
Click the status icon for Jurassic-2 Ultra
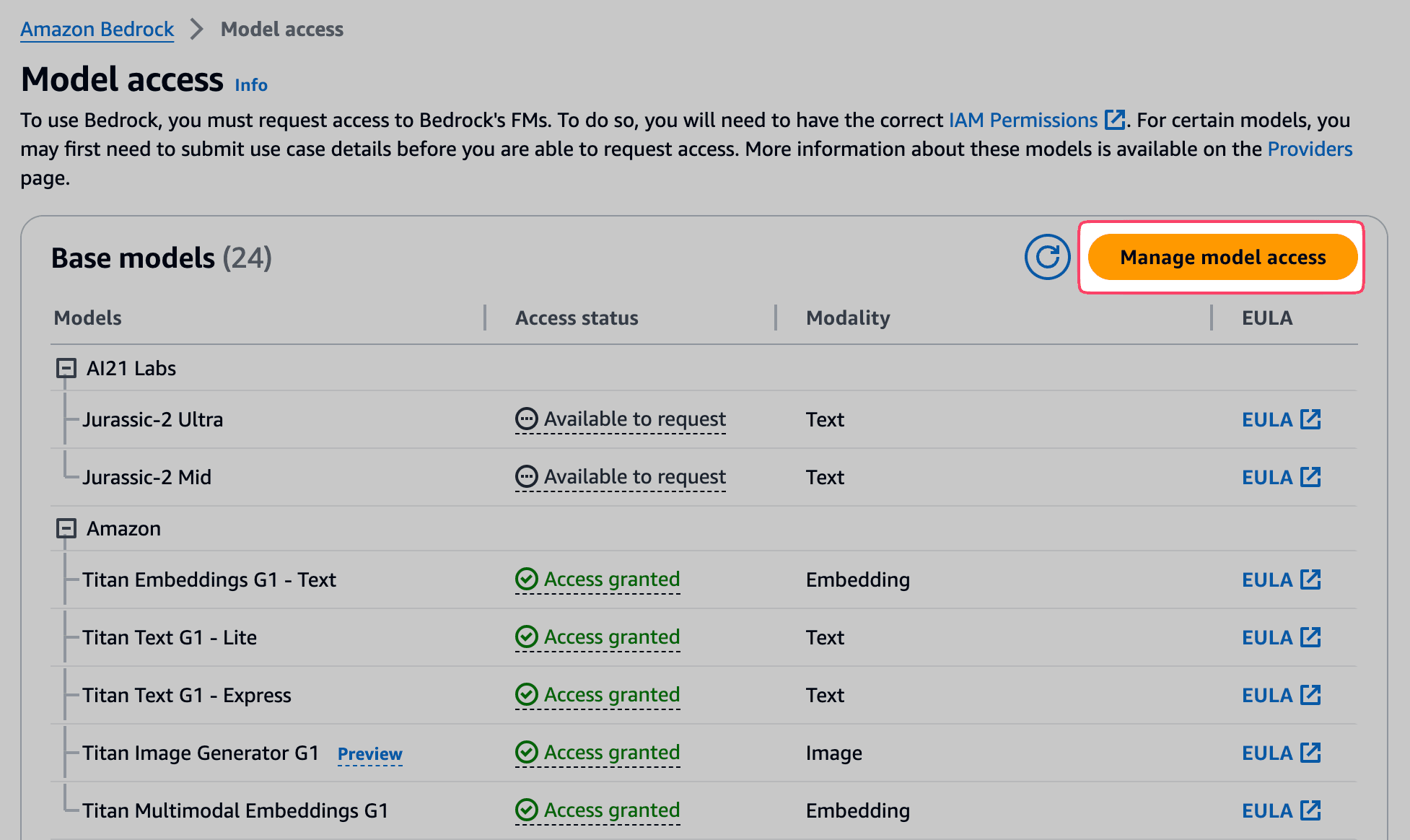click(527, 419)
